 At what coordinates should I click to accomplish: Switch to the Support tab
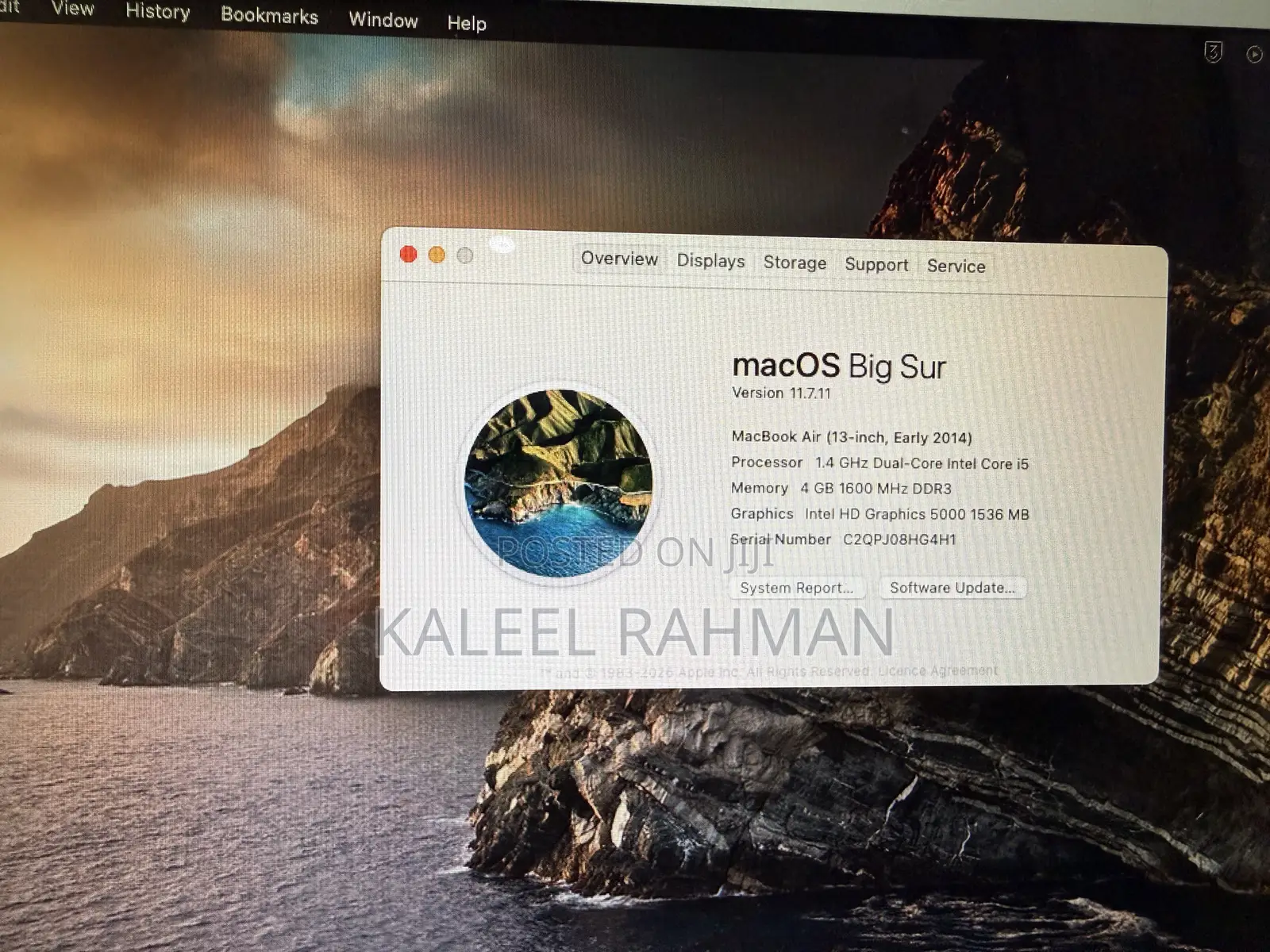coord(876,265)
